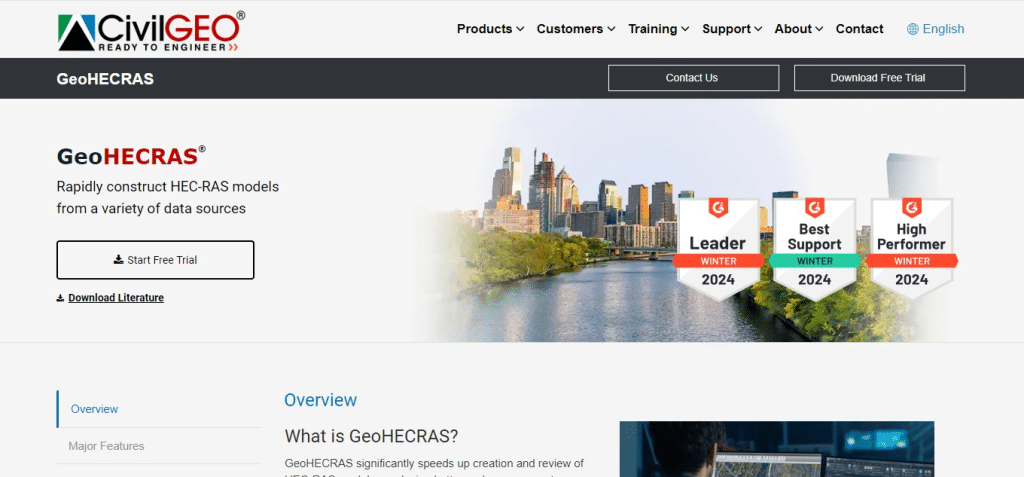
Task: Expand the Customers dropdown menu
Action: coord(576,29)
